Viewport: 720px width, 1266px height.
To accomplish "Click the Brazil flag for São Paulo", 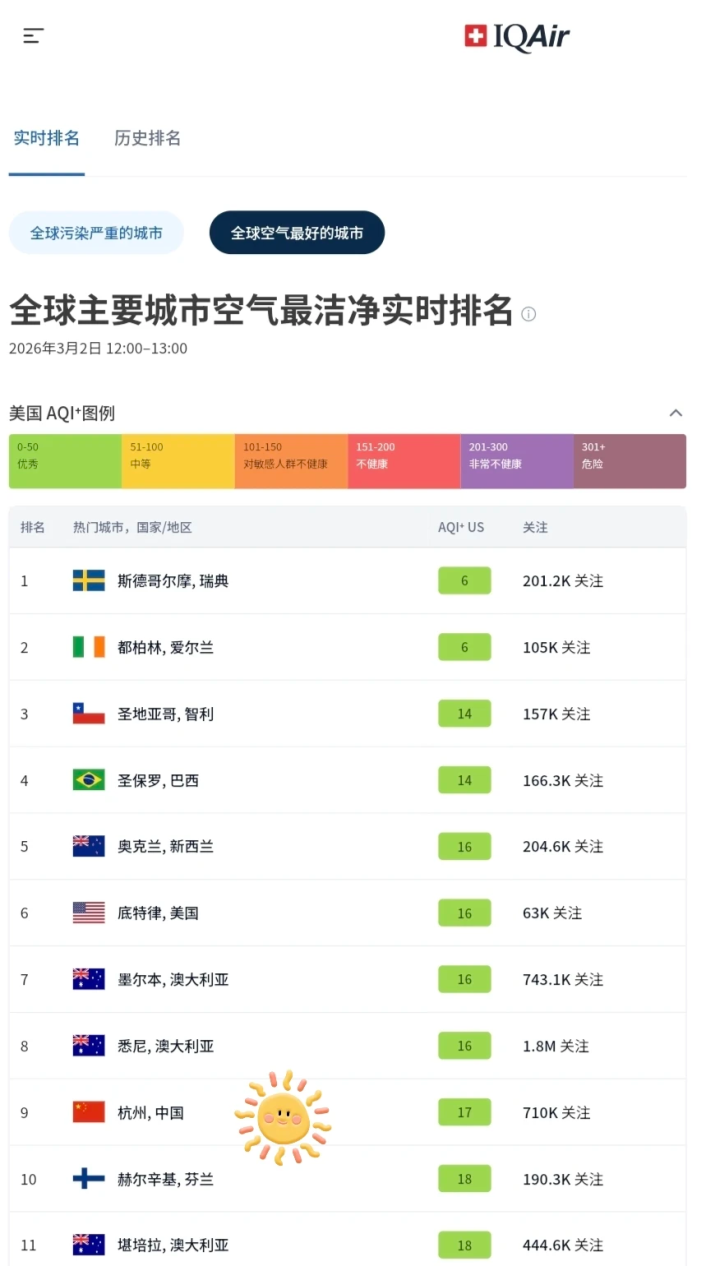I will 89,780.
